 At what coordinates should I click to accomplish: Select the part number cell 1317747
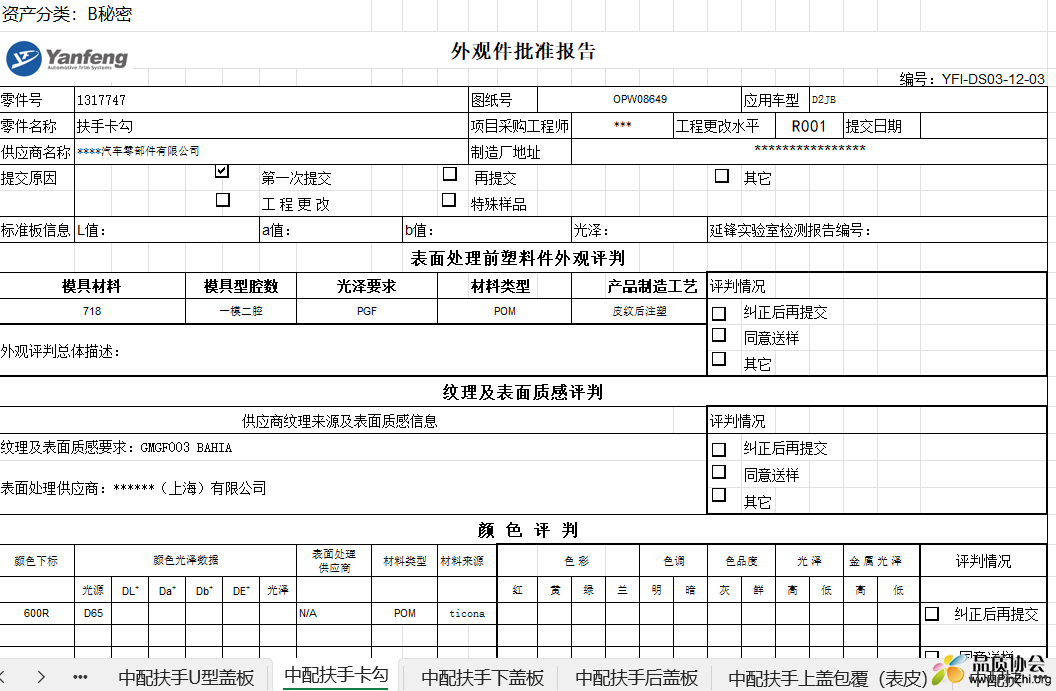pos(271,100)
